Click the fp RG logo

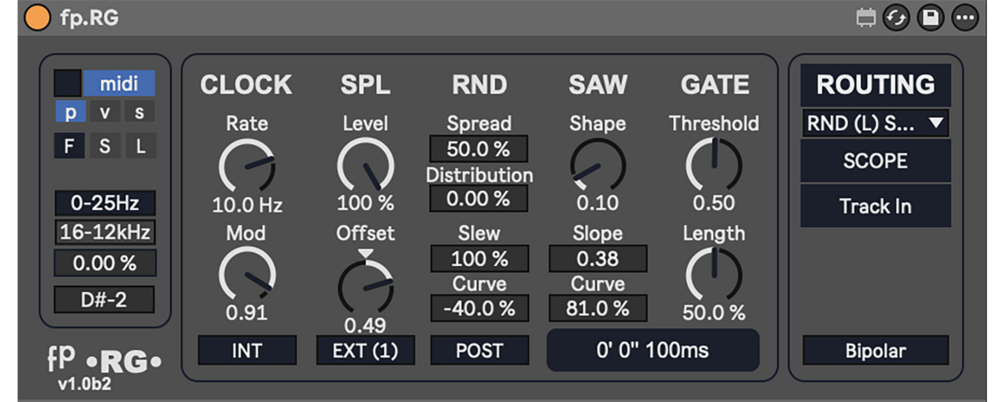[x=104, y=360]
